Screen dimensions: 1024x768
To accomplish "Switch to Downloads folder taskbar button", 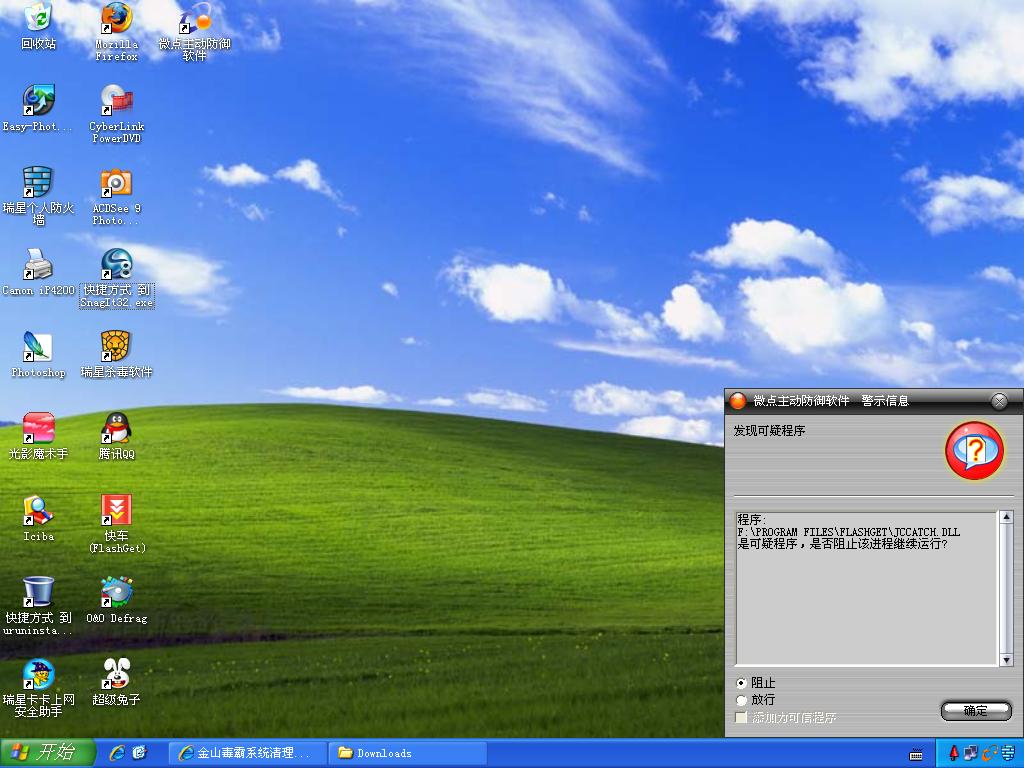I will 408,753.
